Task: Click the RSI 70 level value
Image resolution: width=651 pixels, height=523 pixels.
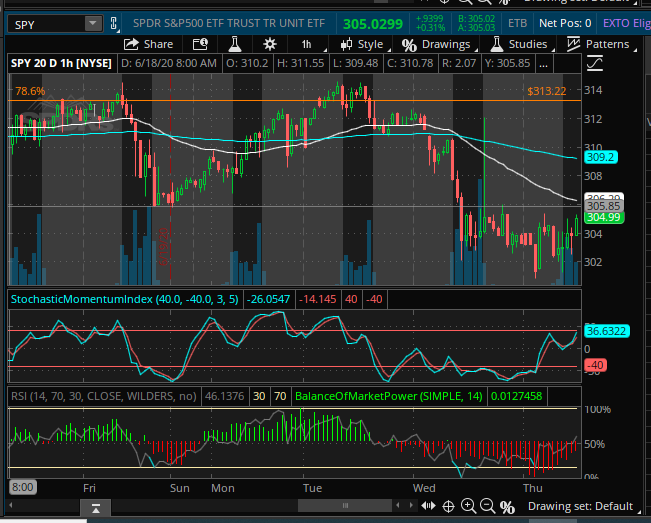Action: pos(280,396)
